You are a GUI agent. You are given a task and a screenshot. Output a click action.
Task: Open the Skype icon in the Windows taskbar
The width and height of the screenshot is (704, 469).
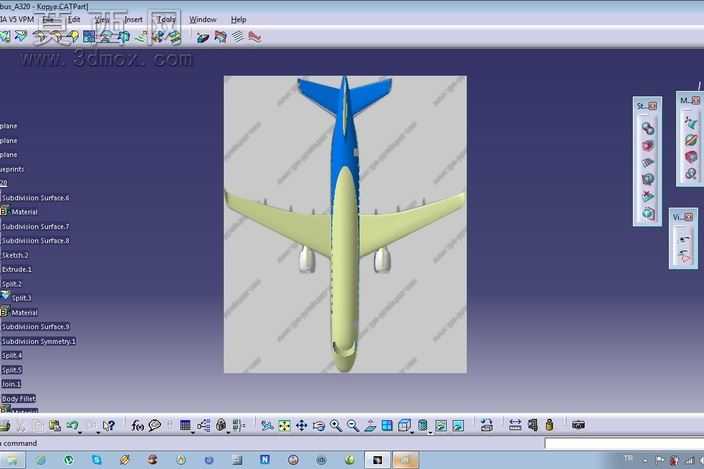pos(97,459)
